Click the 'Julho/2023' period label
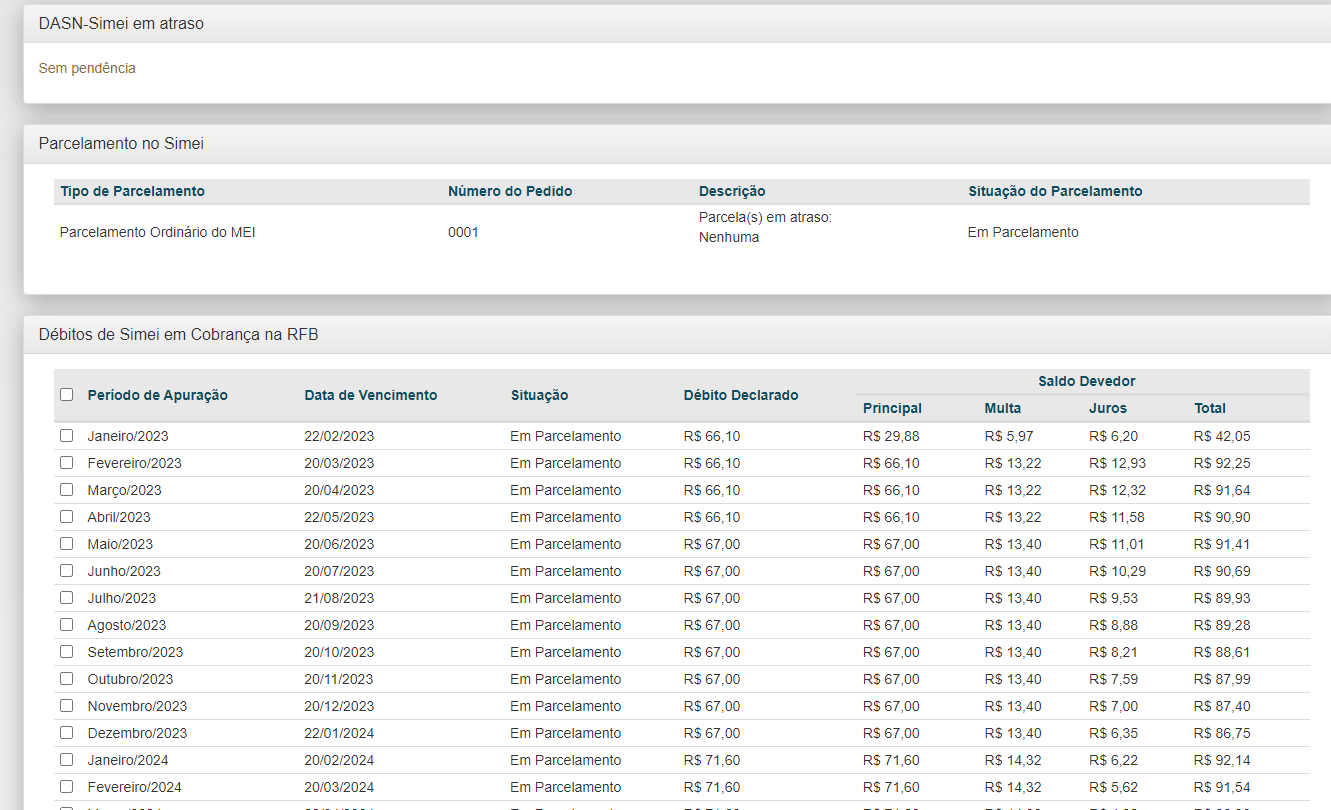 coord(121,598)
